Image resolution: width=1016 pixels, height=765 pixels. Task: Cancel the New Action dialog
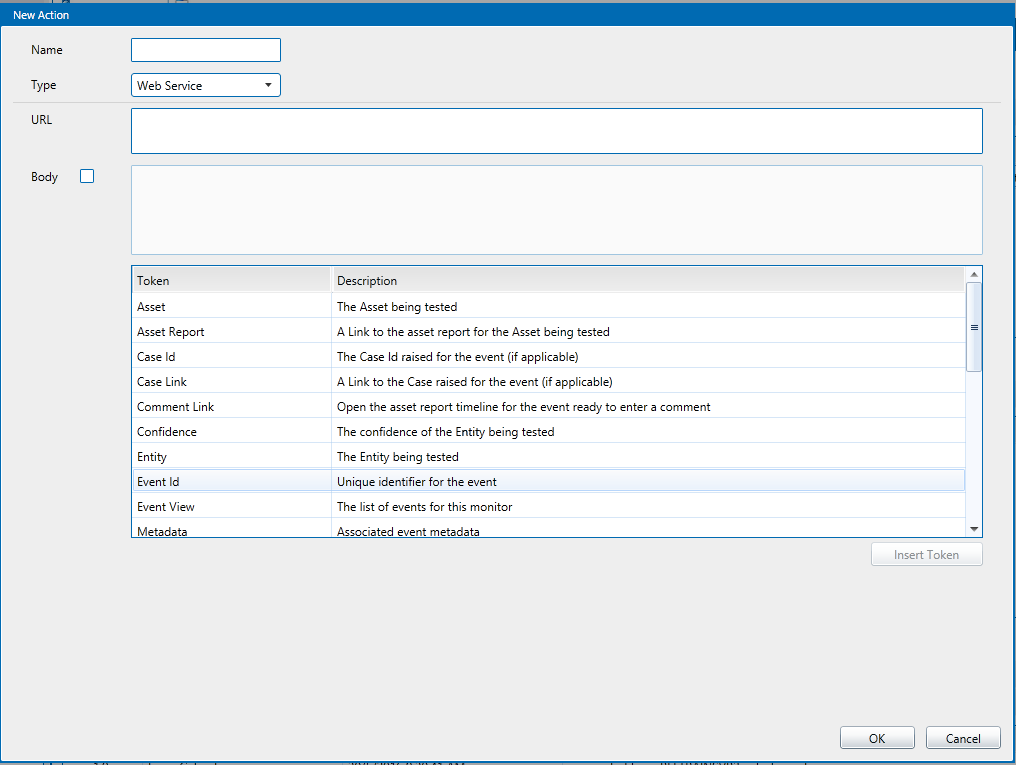click(963, 739)
